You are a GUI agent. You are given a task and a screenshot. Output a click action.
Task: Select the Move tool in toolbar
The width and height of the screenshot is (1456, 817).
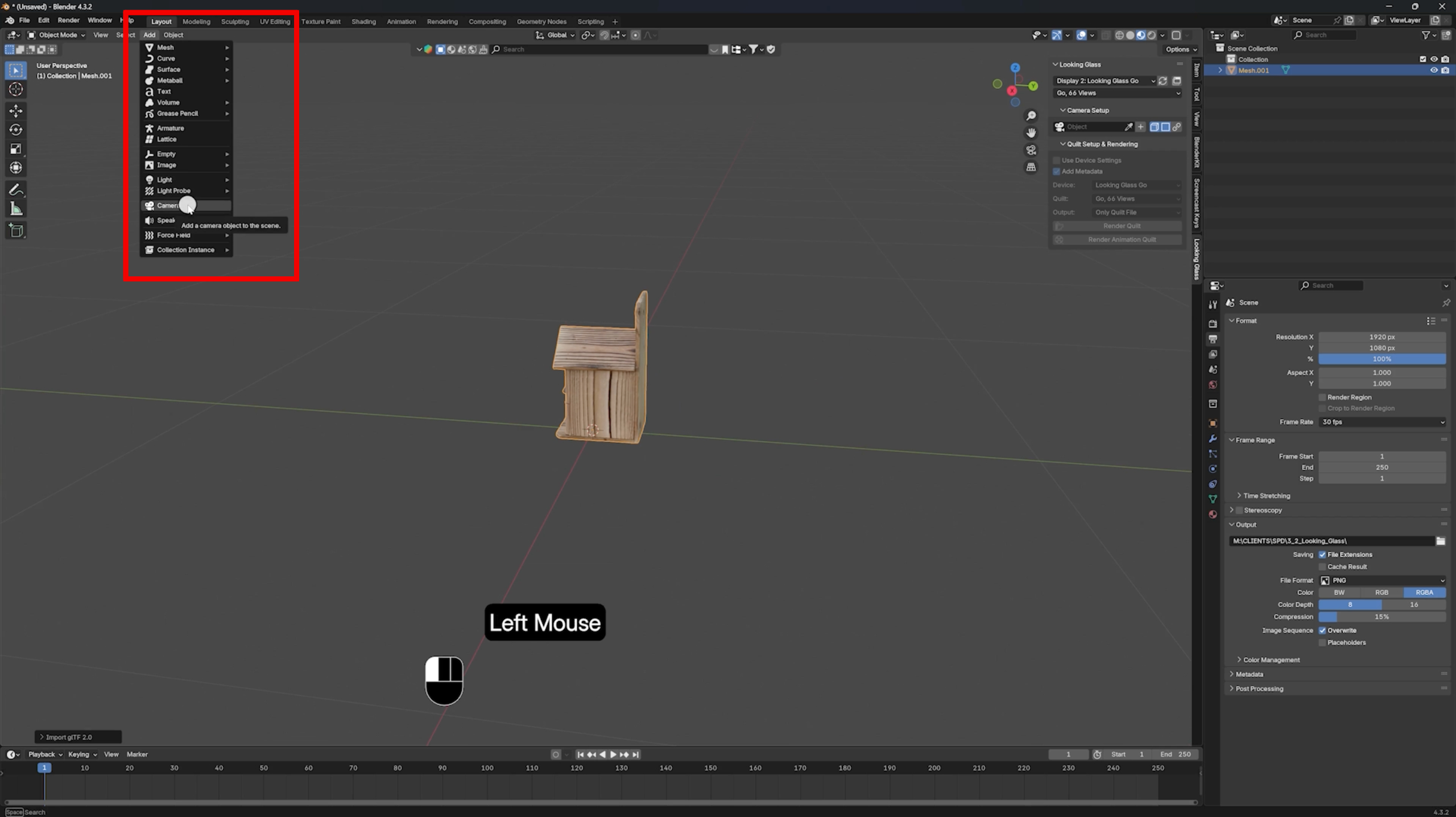pyautogui.click(x=16, y=110)
